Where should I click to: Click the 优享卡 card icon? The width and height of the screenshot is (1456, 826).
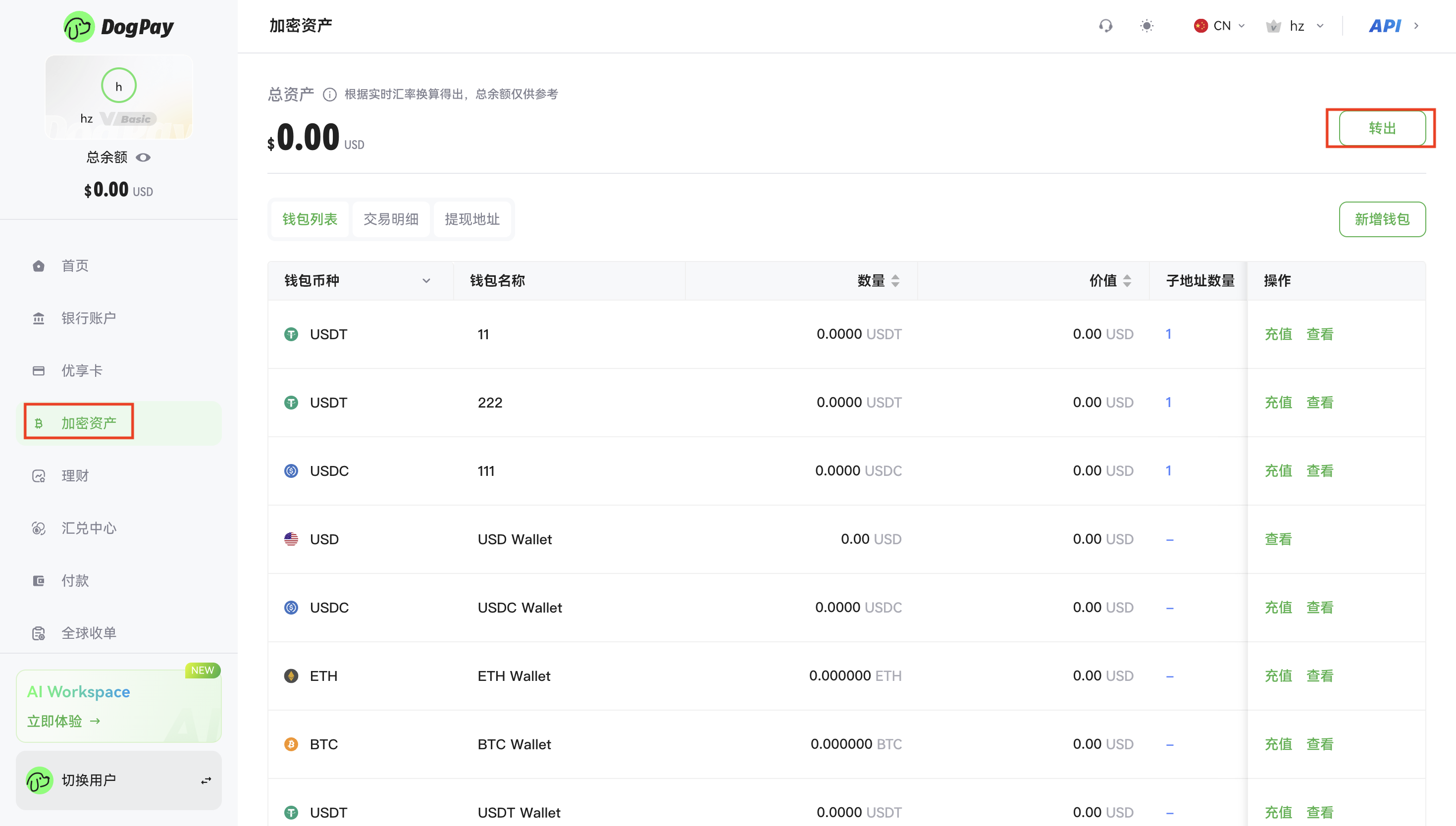[x=39, y=371]
